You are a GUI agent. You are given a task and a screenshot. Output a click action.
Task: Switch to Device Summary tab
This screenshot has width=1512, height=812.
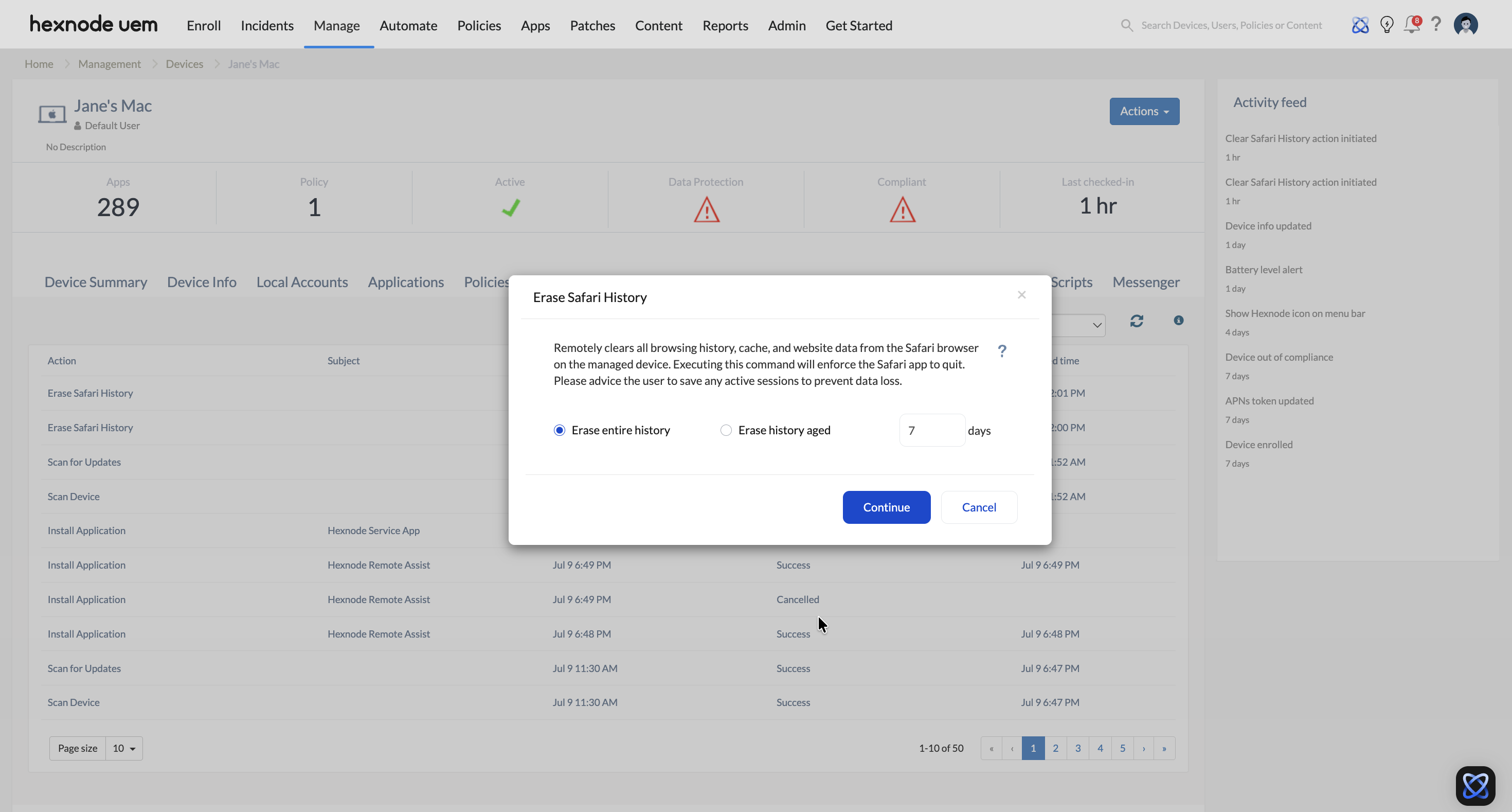click(x=96, y=282)
